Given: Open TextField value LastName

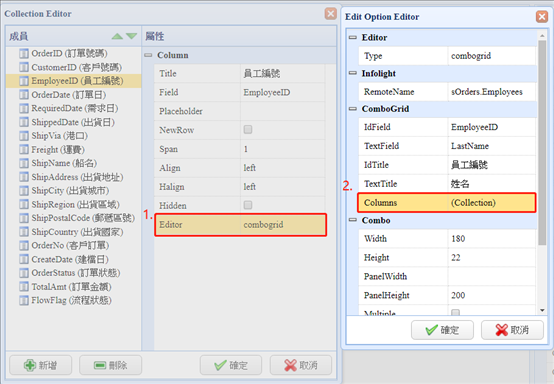Looking at the screenshot, I should pos(492,146).
